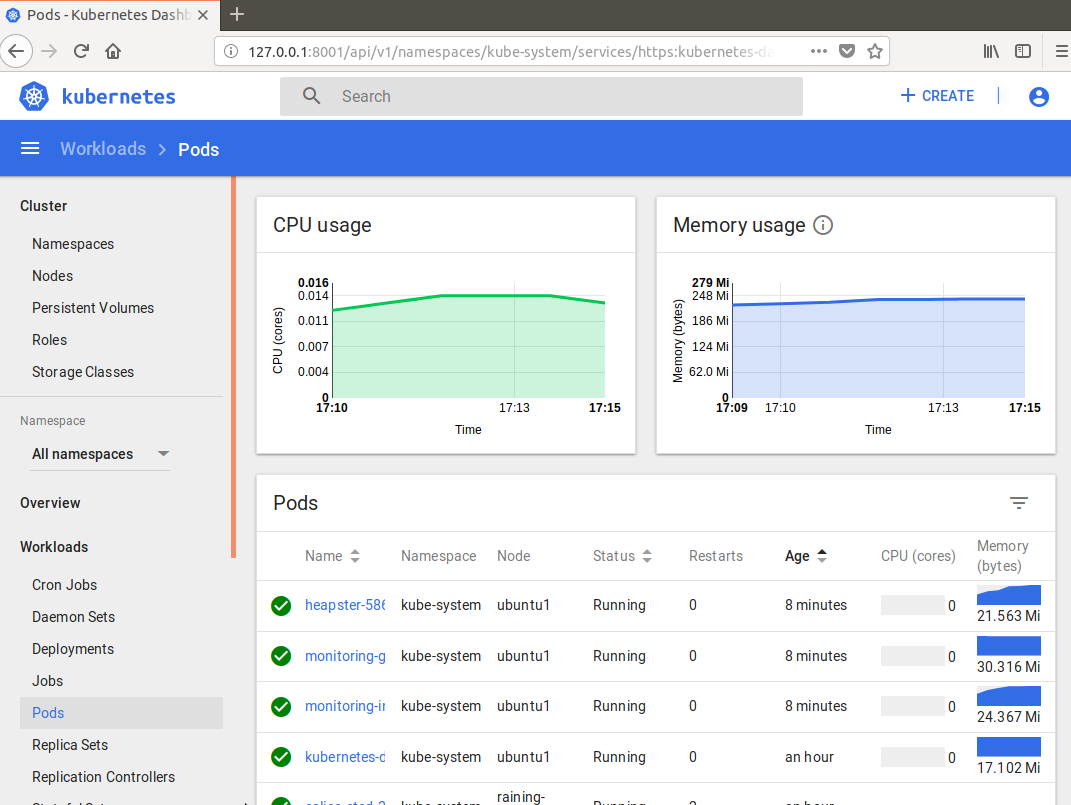This screenshot has width=1071, height=805.
Task: Open a new browser tab
Action: 236,14
